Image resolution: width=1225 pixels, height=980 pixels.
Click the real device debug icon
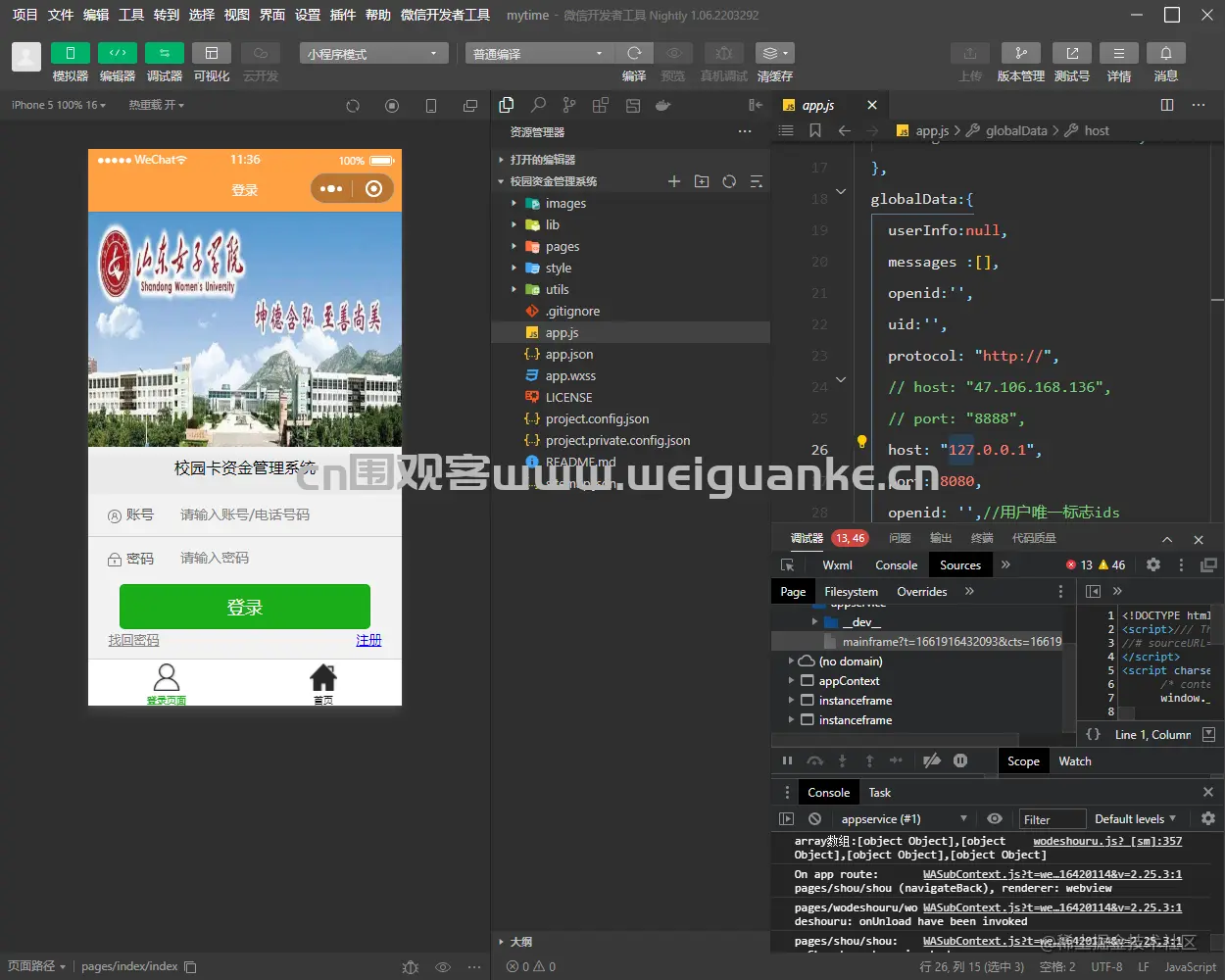pyautogui.click(x=723, y=53)
